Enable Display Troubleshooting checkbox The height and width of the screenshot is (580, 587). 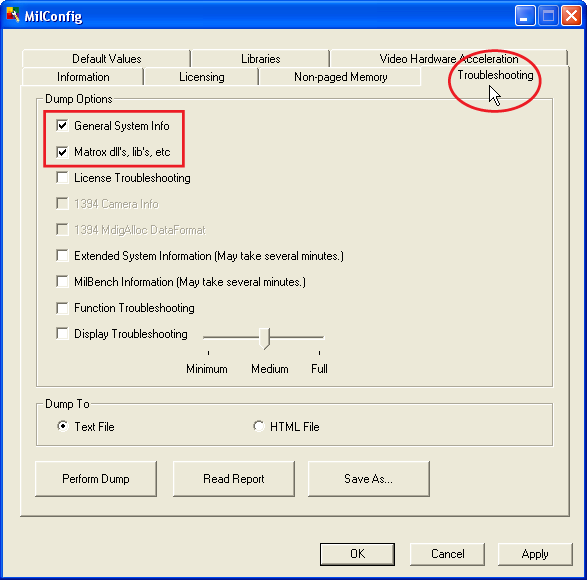62,334
